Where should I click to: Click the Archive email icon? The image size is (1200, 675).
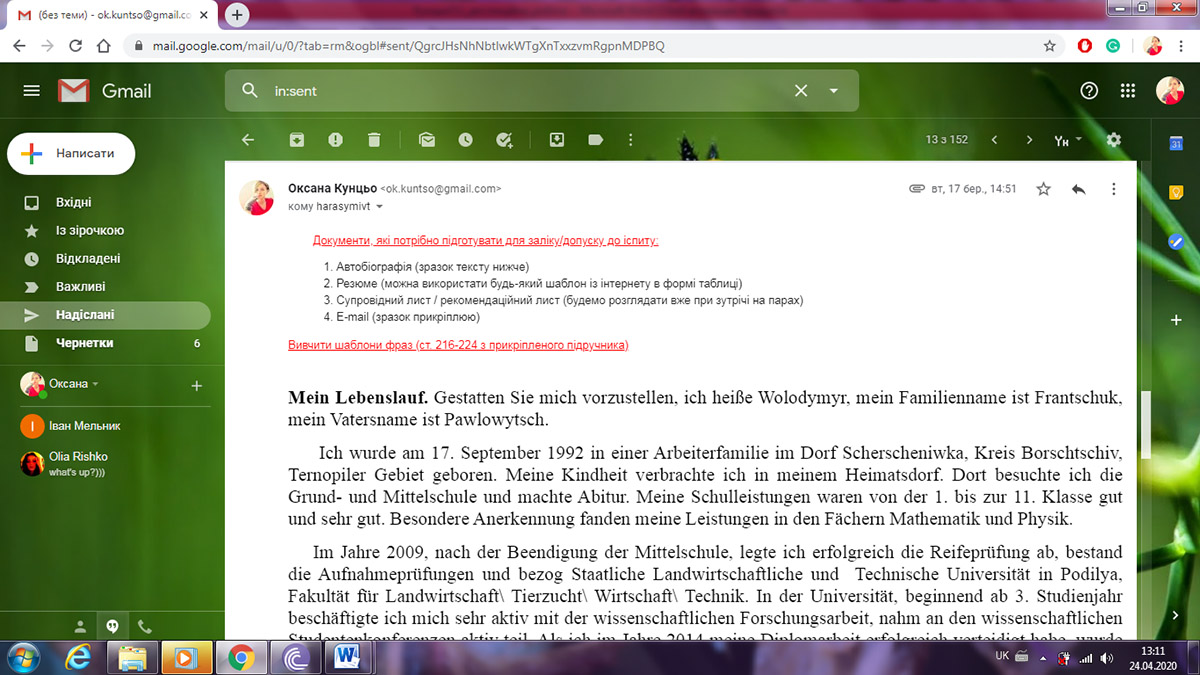297,140
